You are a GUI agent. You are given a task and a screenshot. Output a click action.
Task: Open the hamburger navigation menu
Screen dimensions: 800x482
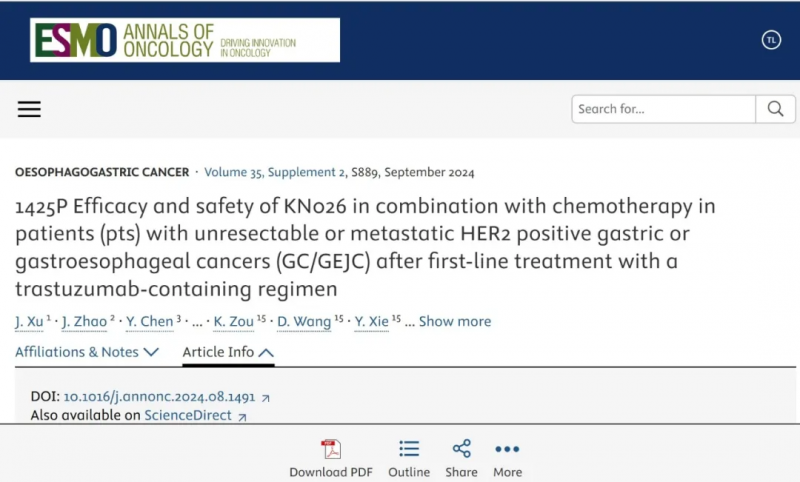[x=29, y=109]
